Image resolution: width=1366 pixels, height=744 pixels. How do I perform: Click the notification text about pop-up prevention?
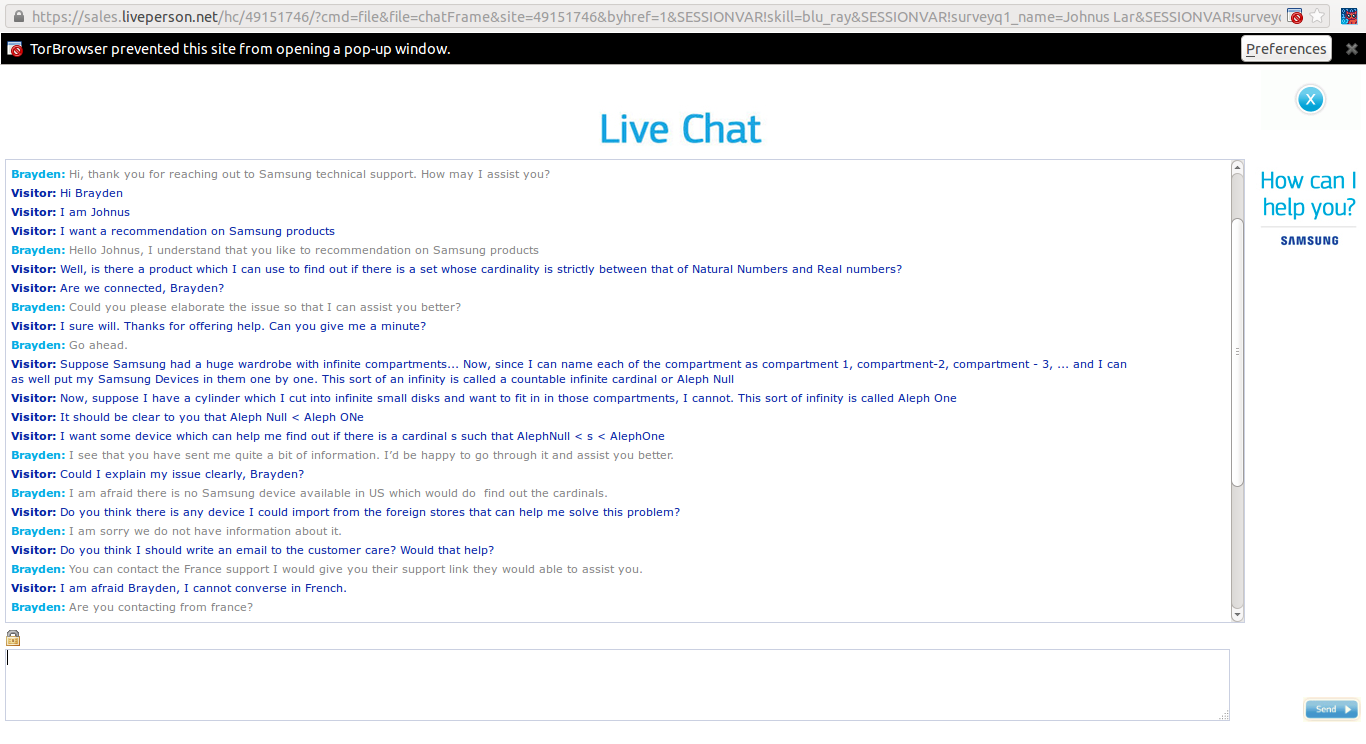tap(240, 48)
